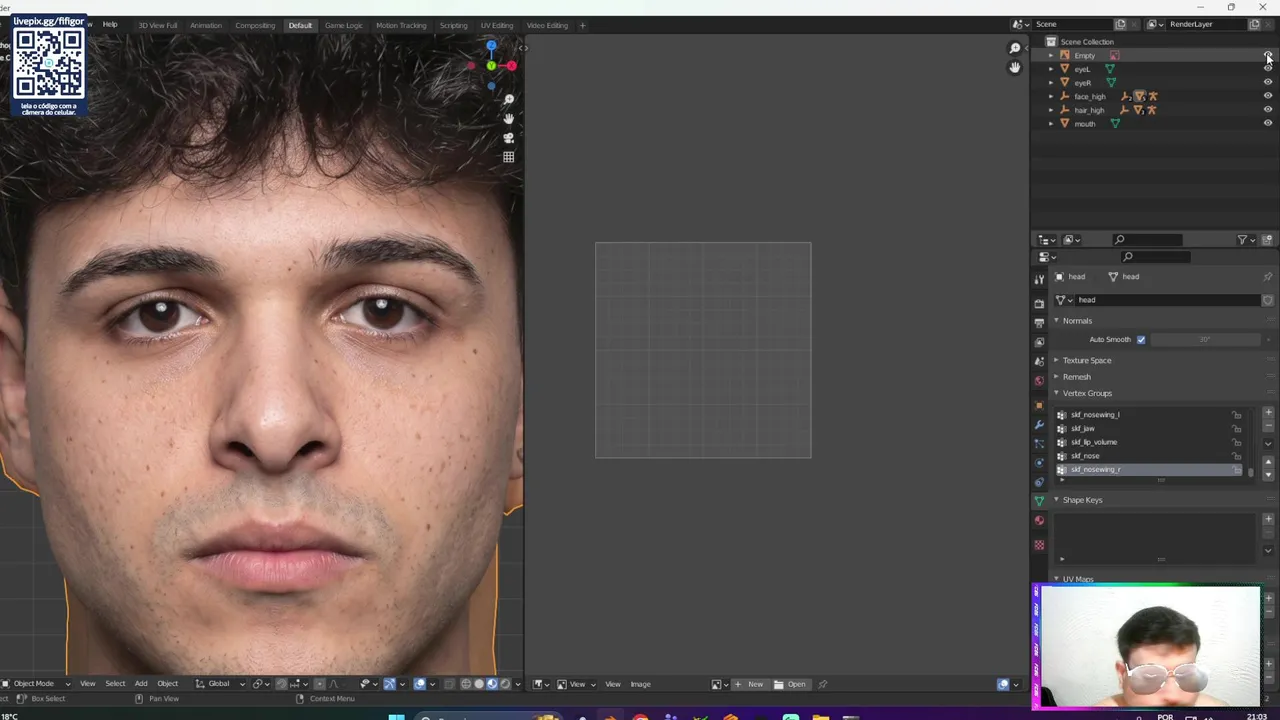The height and width of the screenshot is (720, 1280).
Task: Expand the hair_high item in outliner
Action: [1051, 110]
